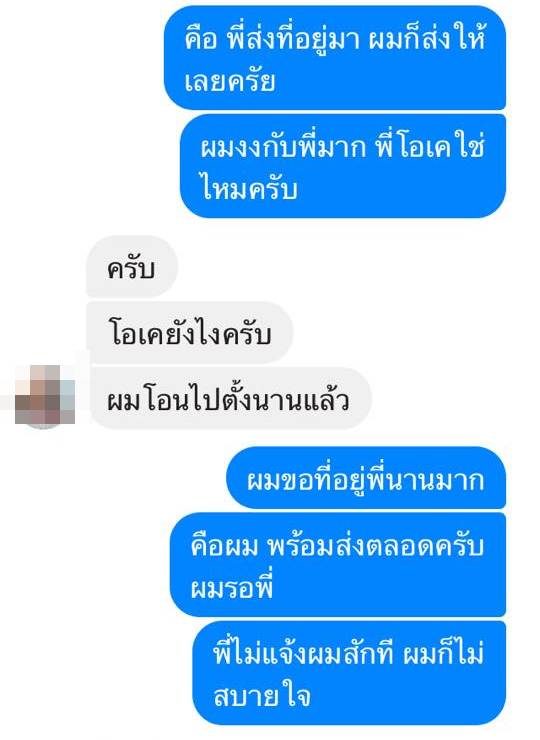Click the topmost blue sent message

335,58
